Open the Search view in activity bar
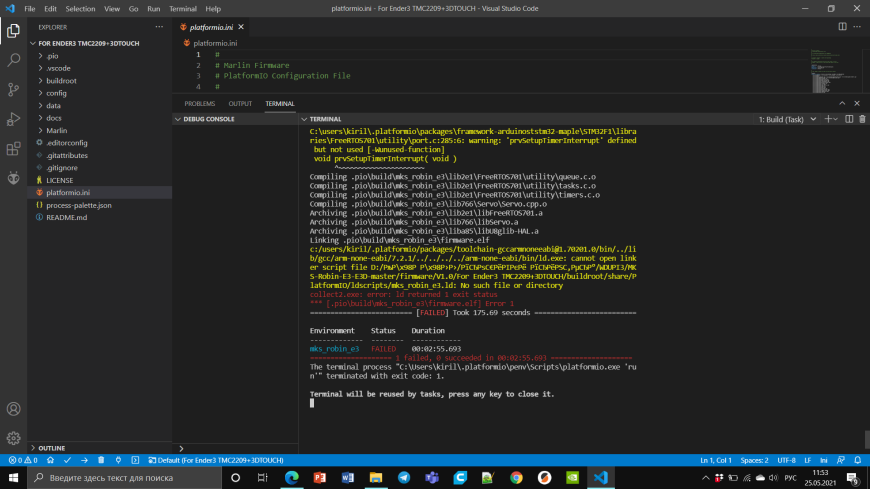Image resolution: width=870 pixels, height=489 pixels. 13,60
